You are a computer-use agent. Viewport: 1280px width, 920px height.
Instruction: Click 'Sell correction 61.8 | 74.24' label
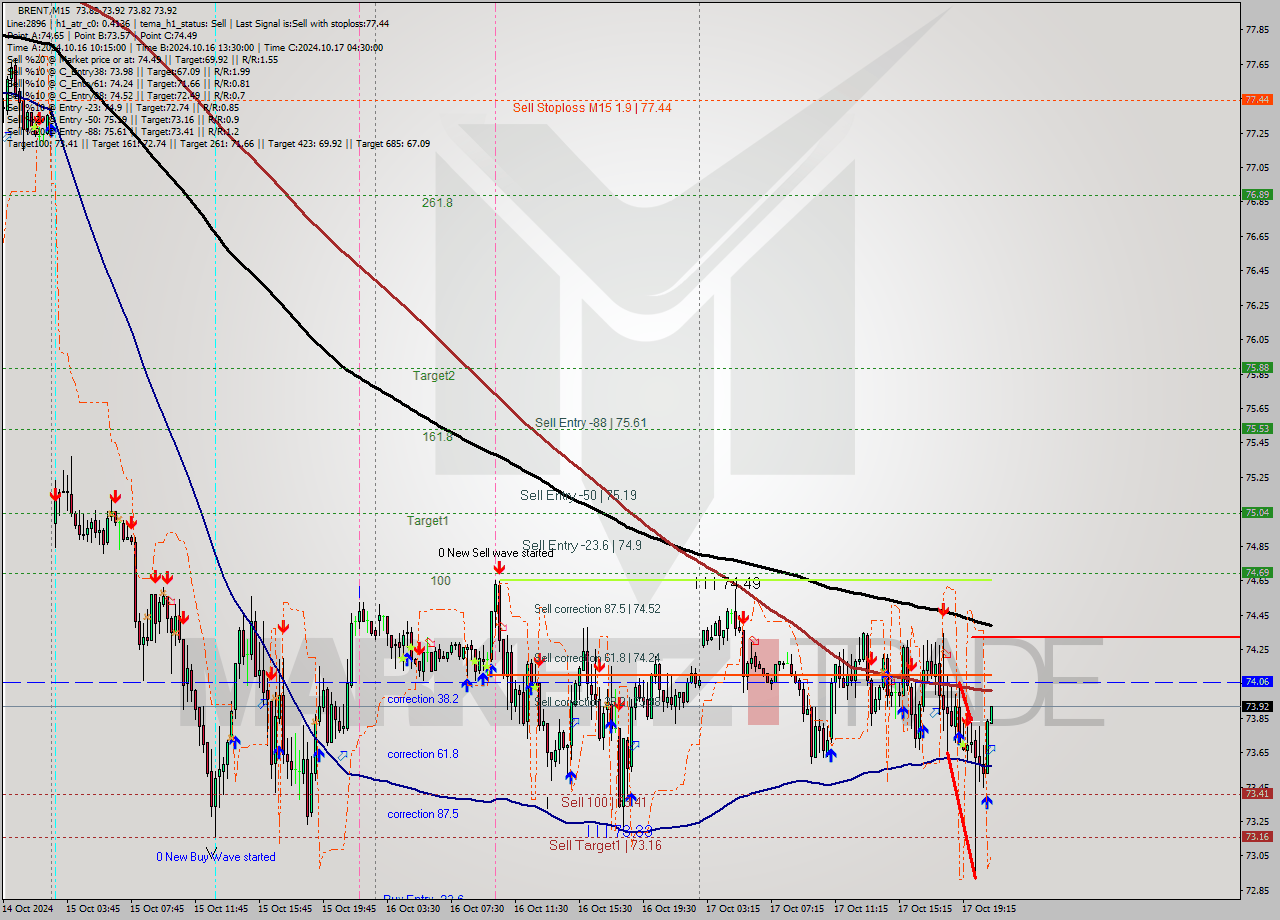(597, 658)
